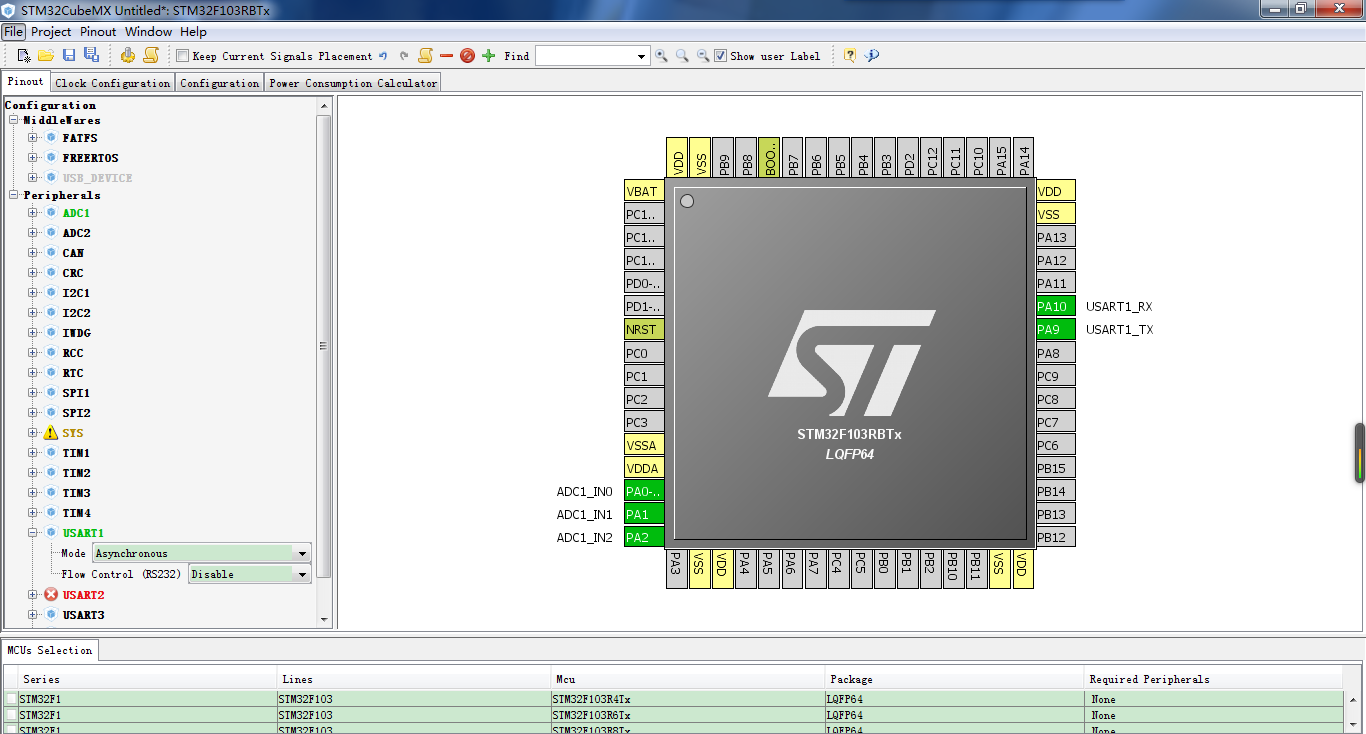Screen dimensions: 1366x734
Task: Switch to the Configuration tab
Action: click(x=220, y=83)
